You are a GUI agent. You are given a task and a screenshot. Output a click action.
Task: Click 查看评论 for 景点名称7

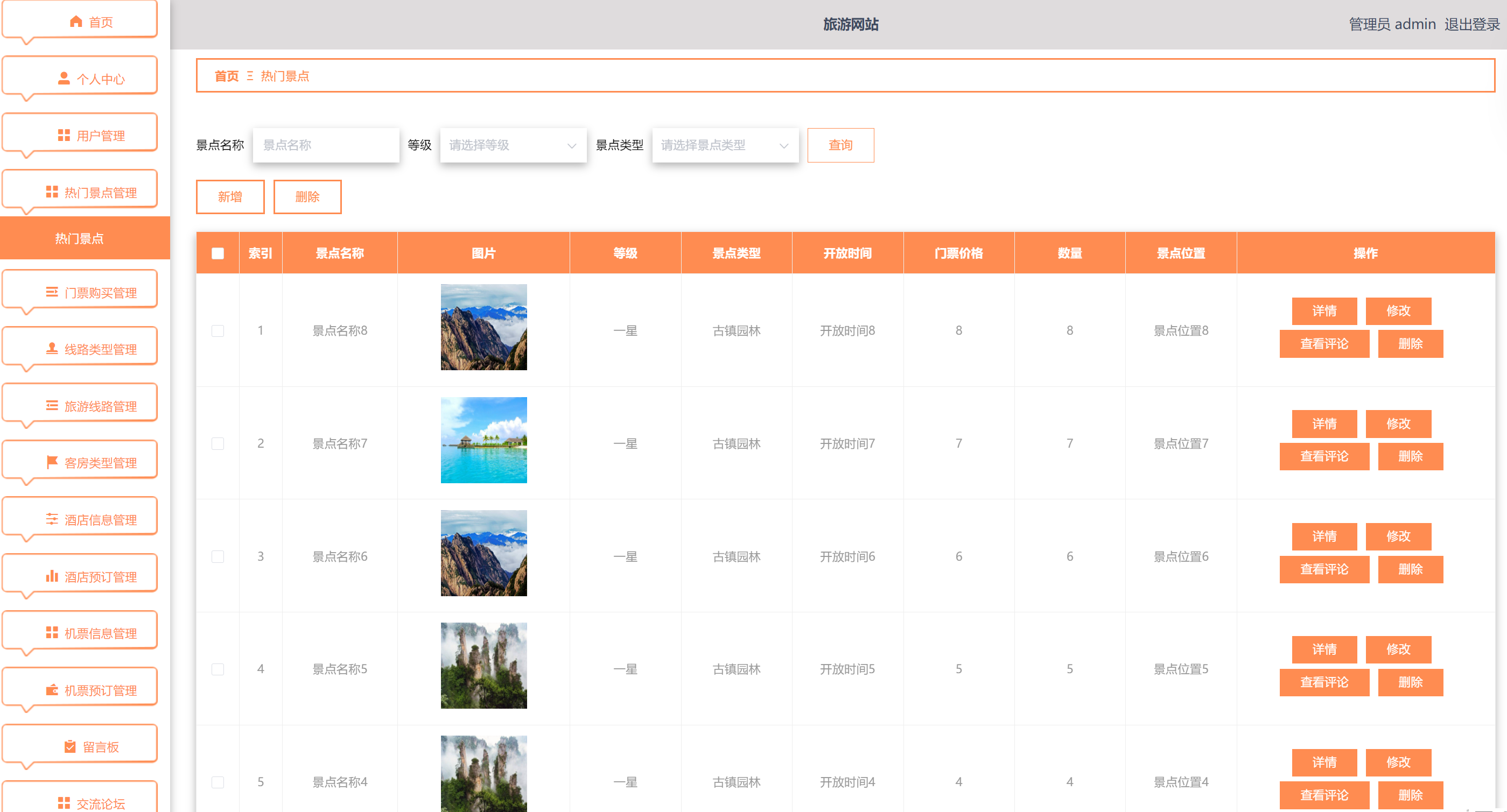(x=1324, y=456)
